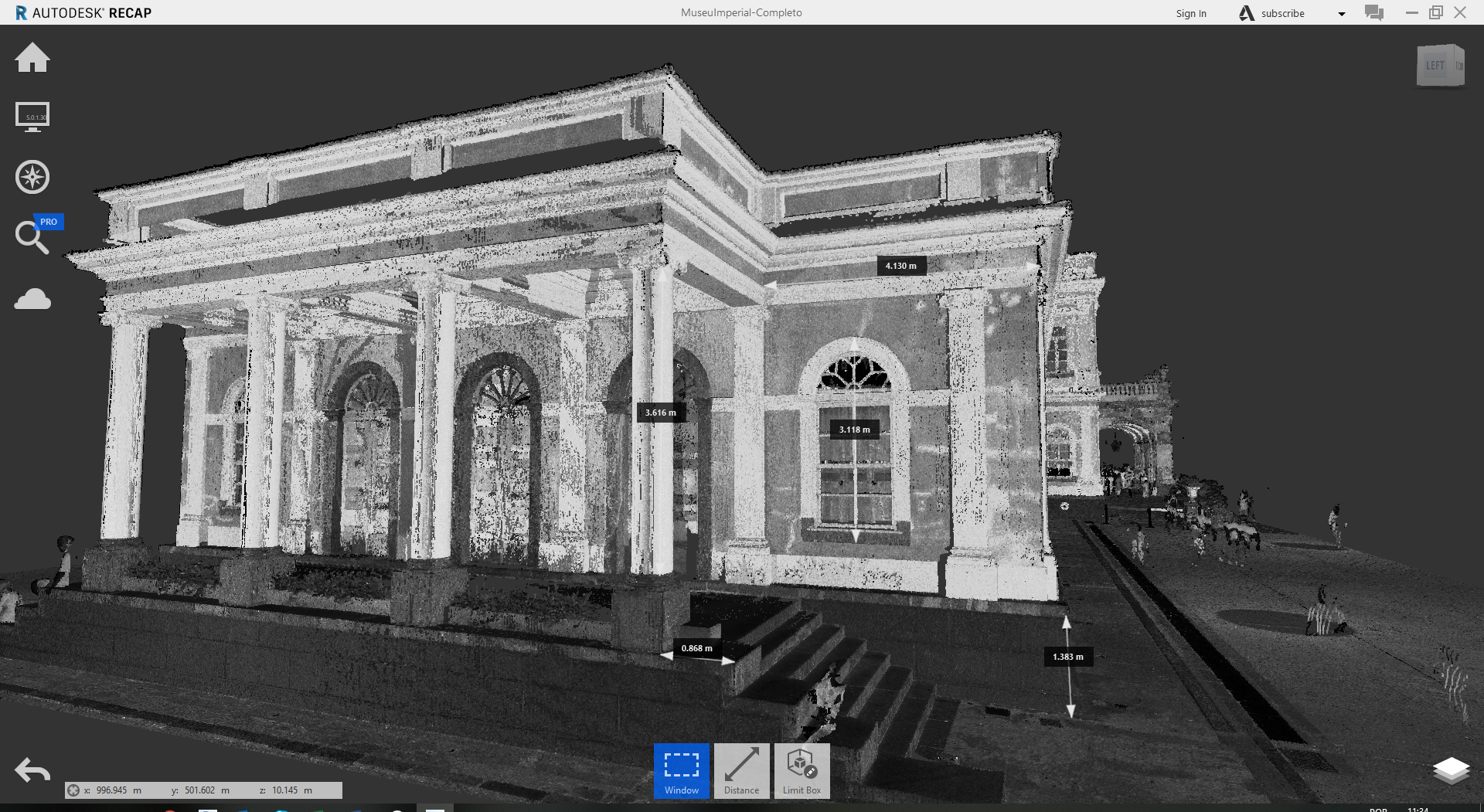The width and height of the screenshot is (1484, 812).
Task: Click the cloud icon in sidebar
Action: (x=32, y=299)
